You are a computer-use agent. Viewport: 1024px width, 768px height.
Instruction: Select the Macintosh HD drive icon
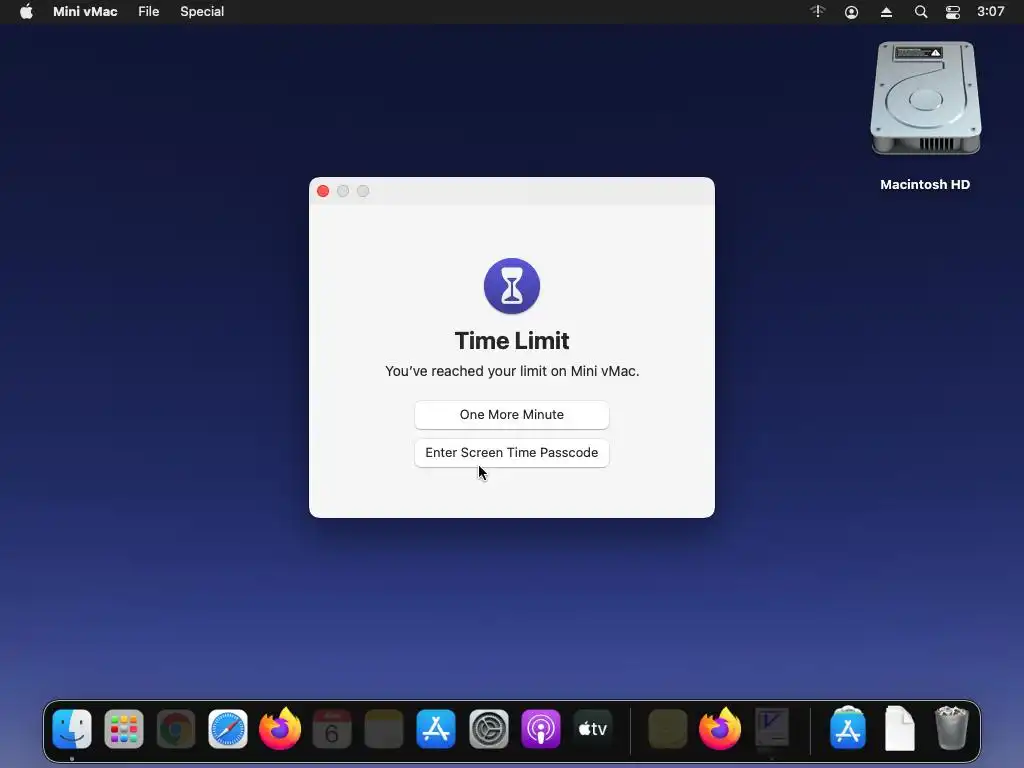925,98
